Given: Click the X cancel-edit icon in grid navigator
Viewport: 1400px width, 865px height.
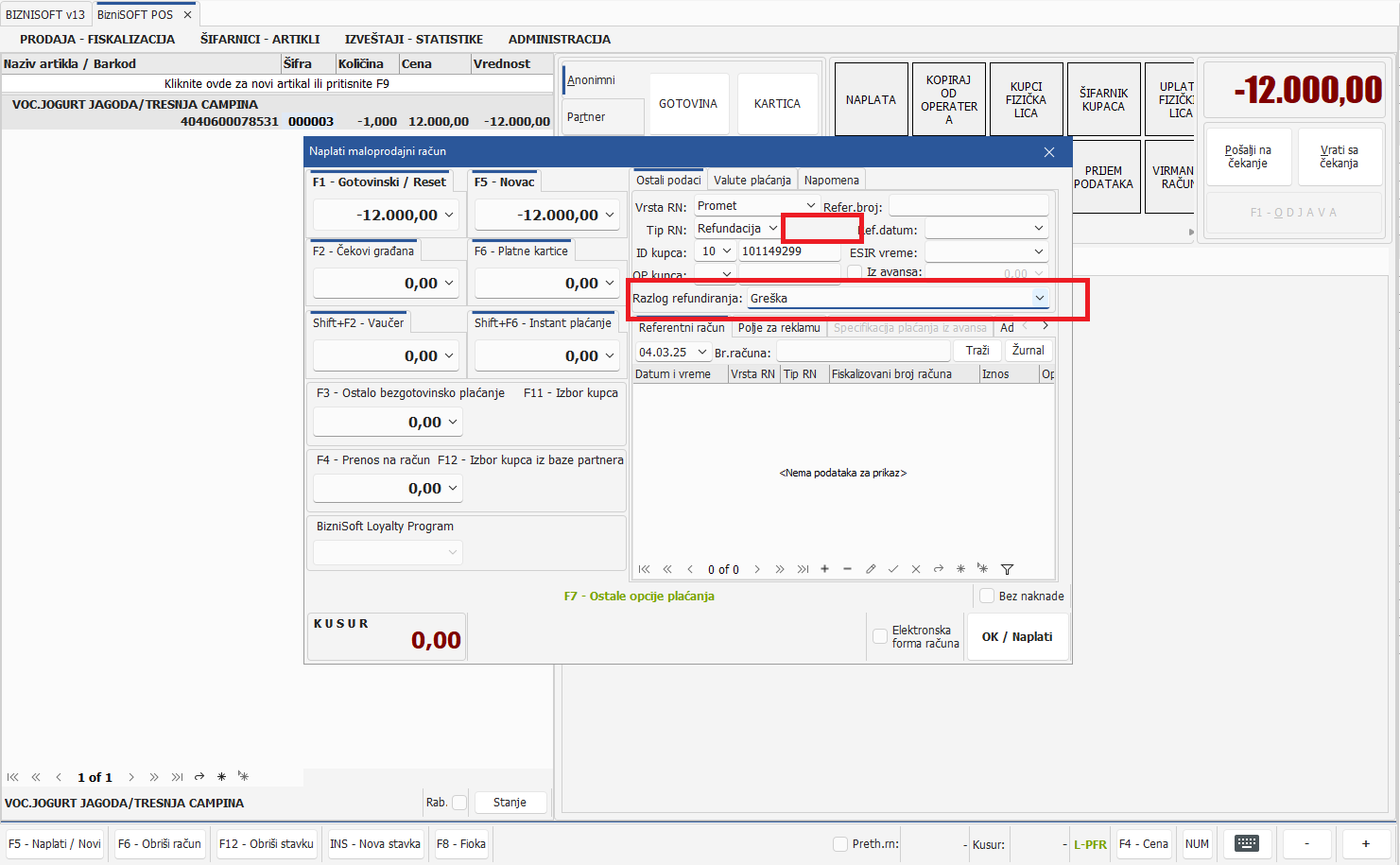Looking at the screenshot, I should point(915,569).
